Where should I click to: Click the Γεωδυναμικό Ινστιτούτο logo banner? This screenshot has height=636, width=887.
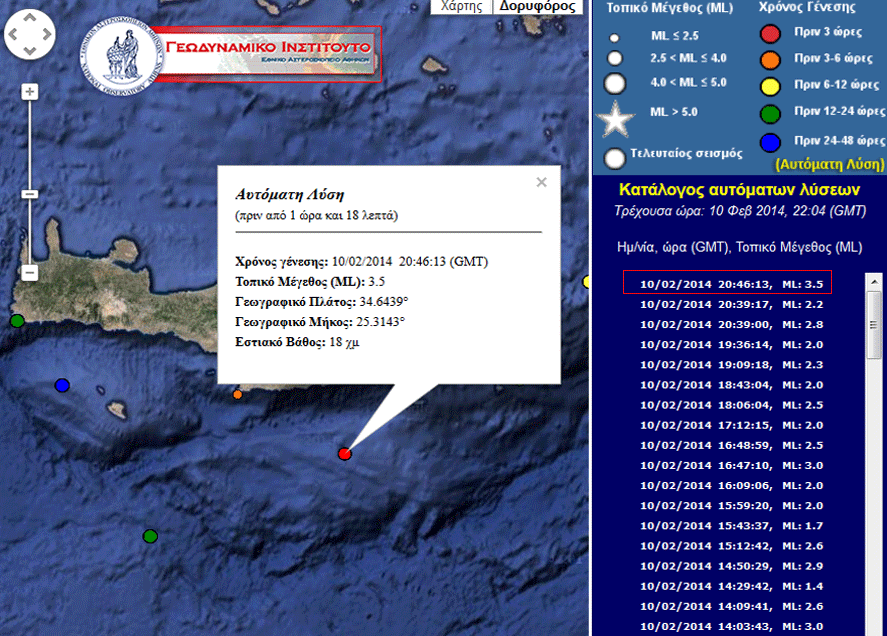coord(230,54)
